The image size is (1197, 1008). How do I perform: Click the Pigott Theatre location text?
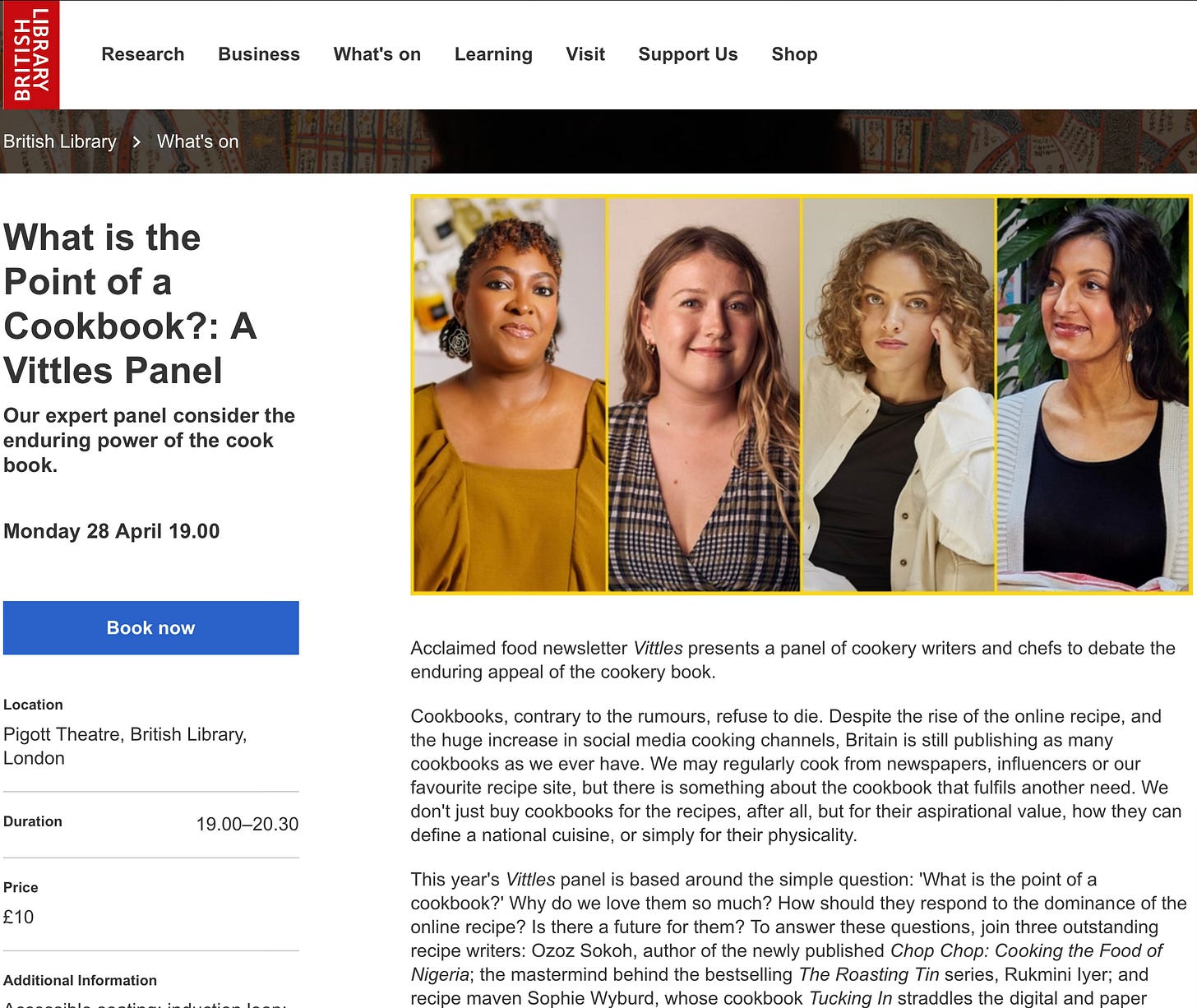tap(125, 746)
